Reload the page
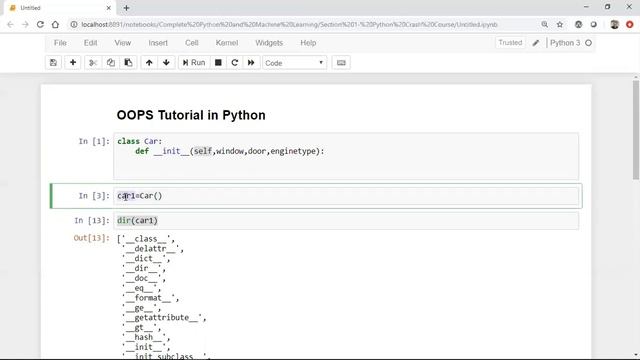Image resolution: width=640 pixels, height=360 pixels. click(40, 24)
